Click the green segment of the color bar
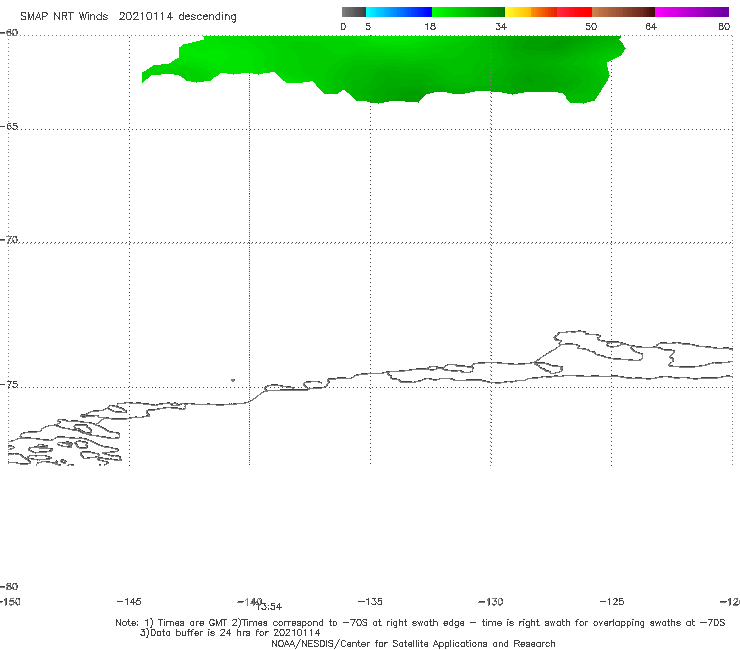Viewport: 740px width, 650px height. pyautogui.click(x=468, y=12)
